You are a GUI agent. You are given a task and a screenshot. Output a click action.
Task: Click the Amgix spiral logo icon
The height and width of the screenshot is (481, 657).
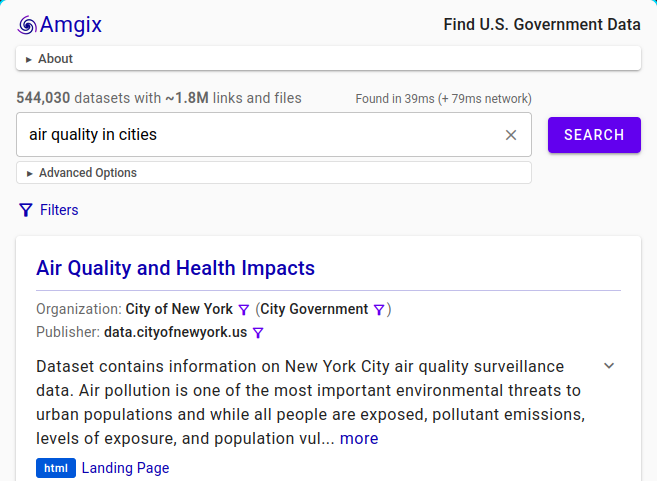pos(27,25)
